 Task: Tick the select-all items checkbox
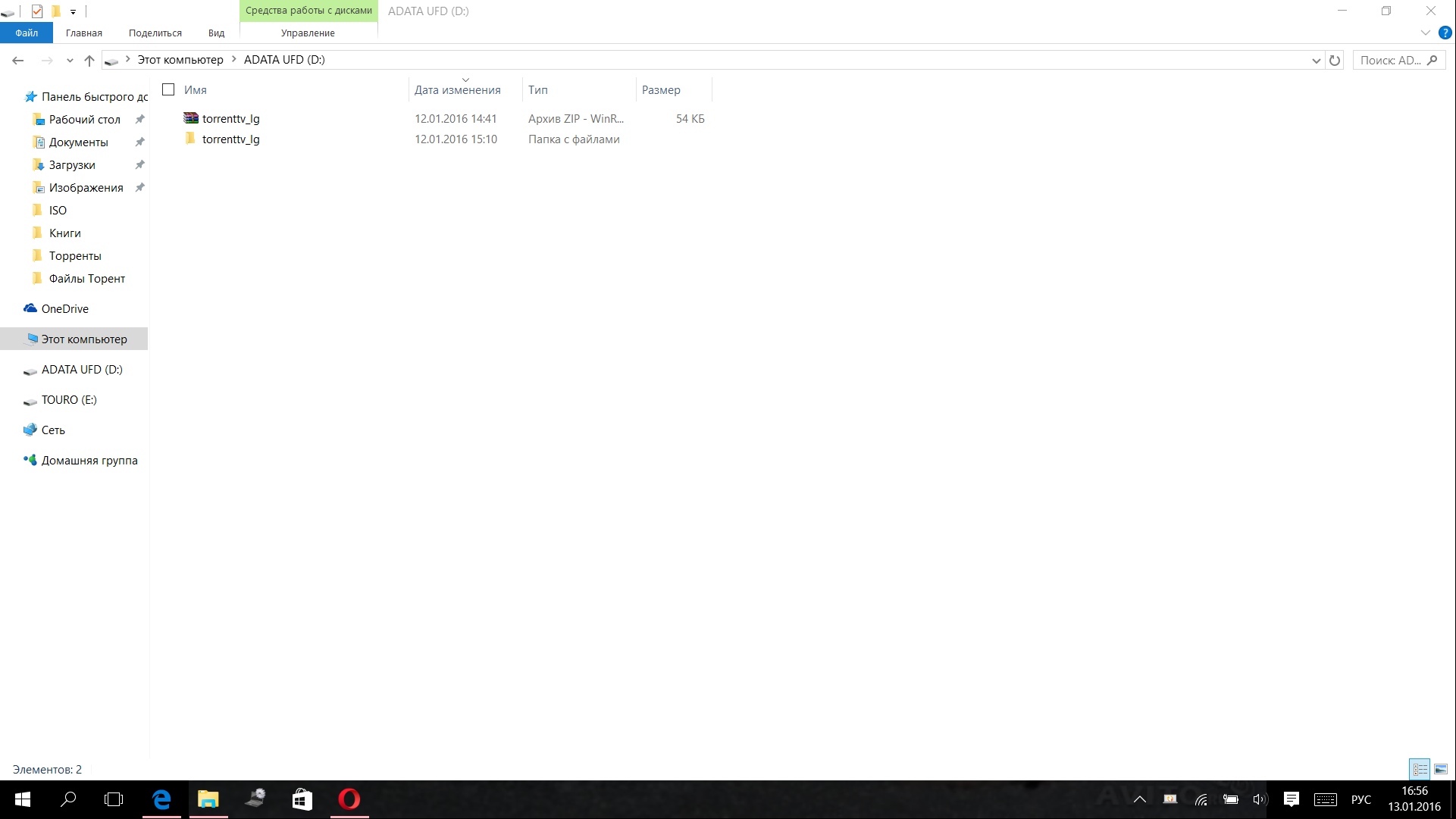coord(168,89)
